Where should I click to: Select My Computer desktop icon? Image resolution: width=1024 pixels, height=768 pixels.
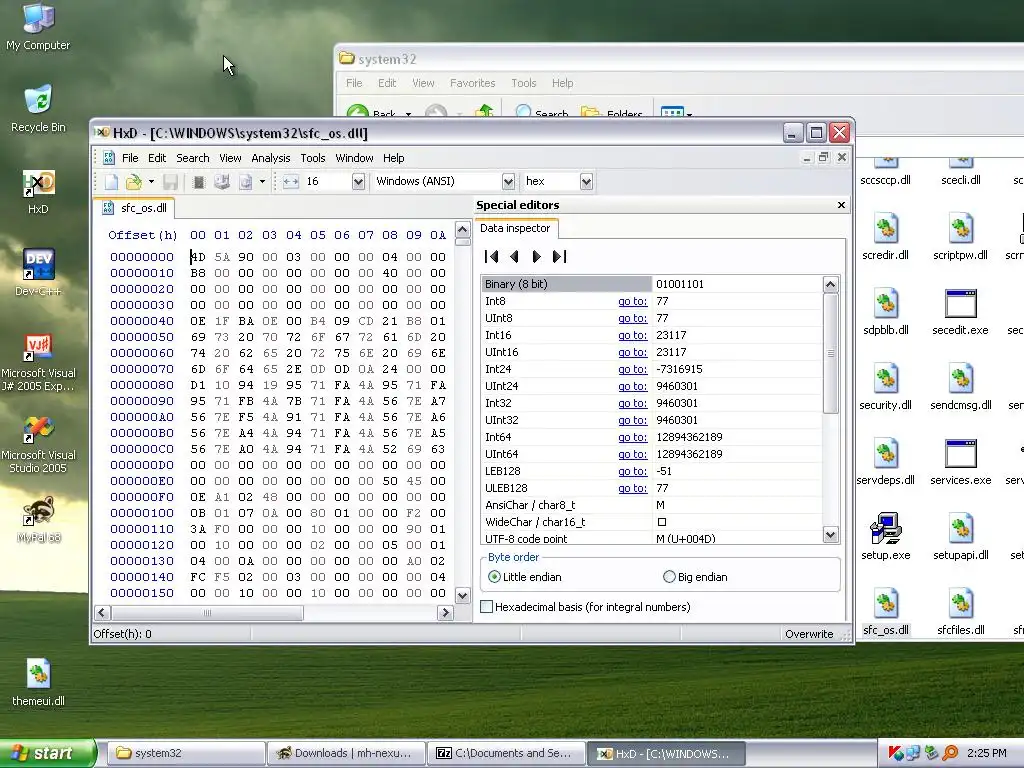click(39, 27)
